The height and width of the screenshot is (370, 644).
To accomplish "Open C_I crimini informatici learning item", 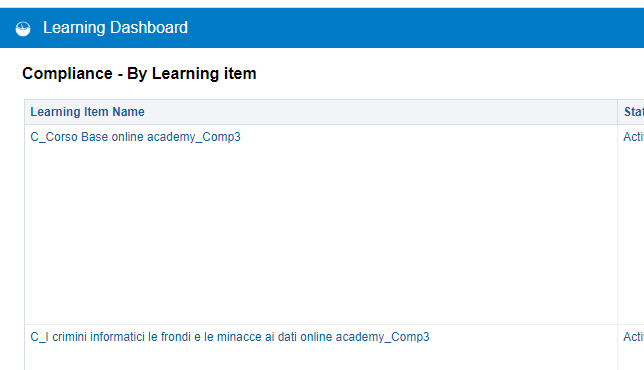I will tap(230, 337).
